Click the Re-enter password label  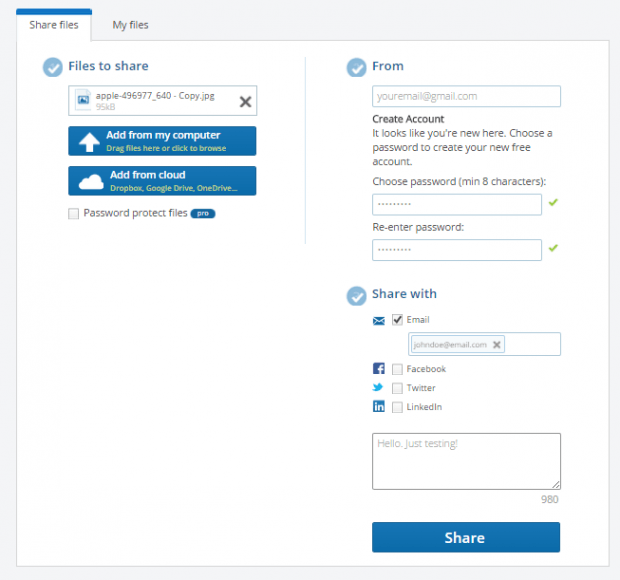(418, 227)
